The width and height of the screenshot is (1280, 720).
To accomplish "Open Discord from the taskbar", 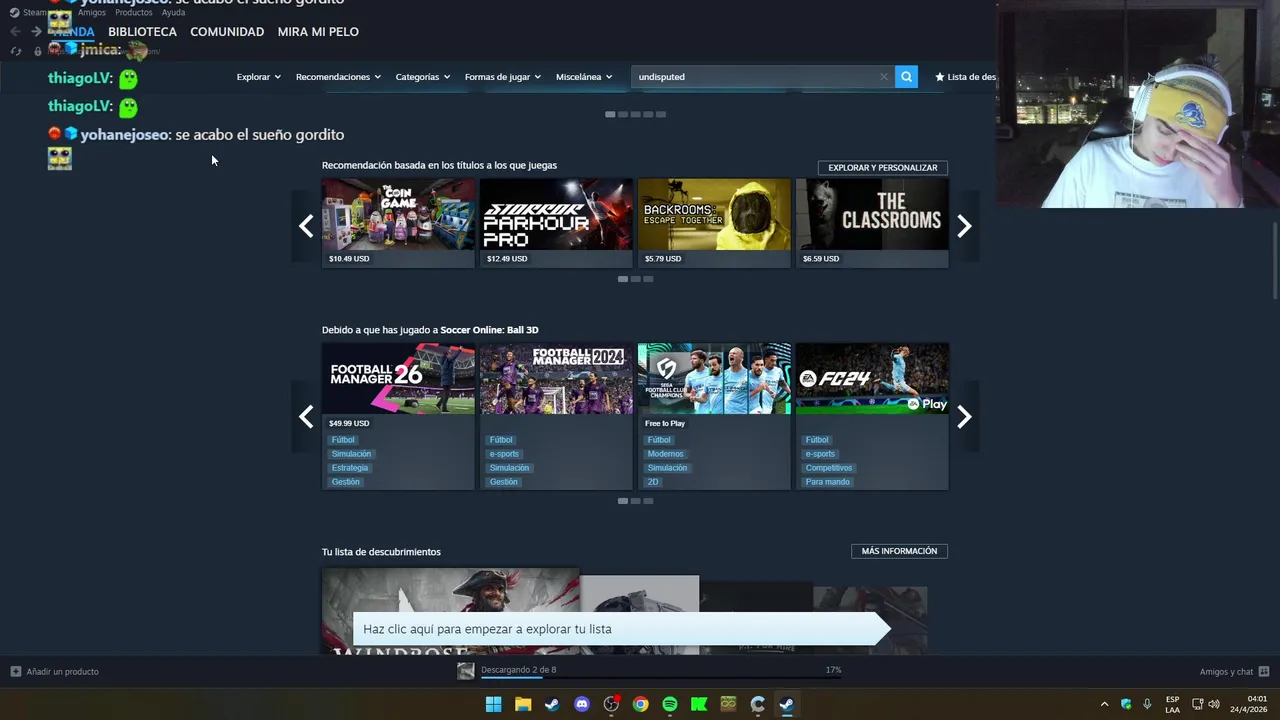I will click(x=582, y=704).
